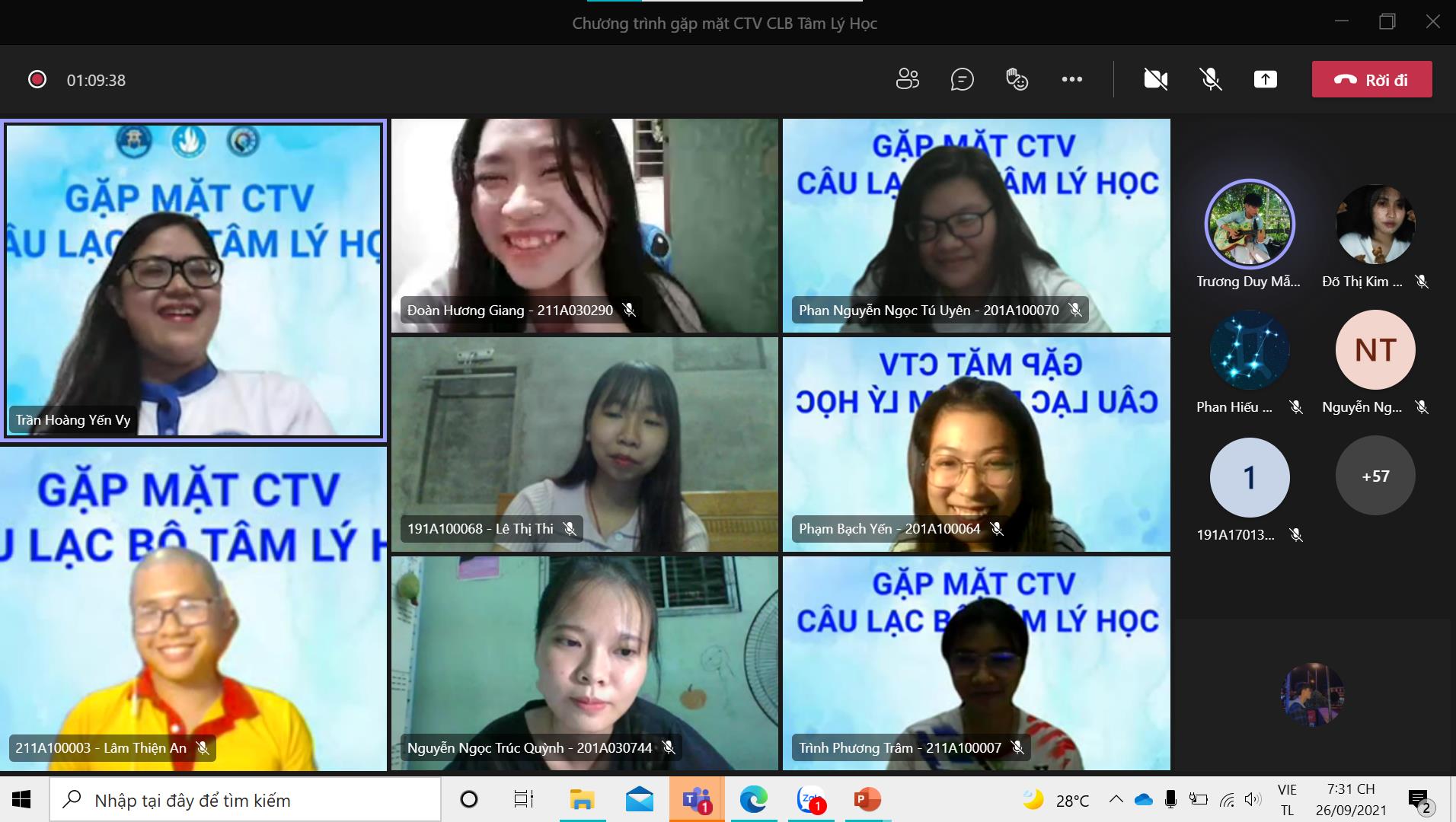Screen dimensions: 1456x822
Task: Open raise hand and reactions menu
Action: 1017,79
